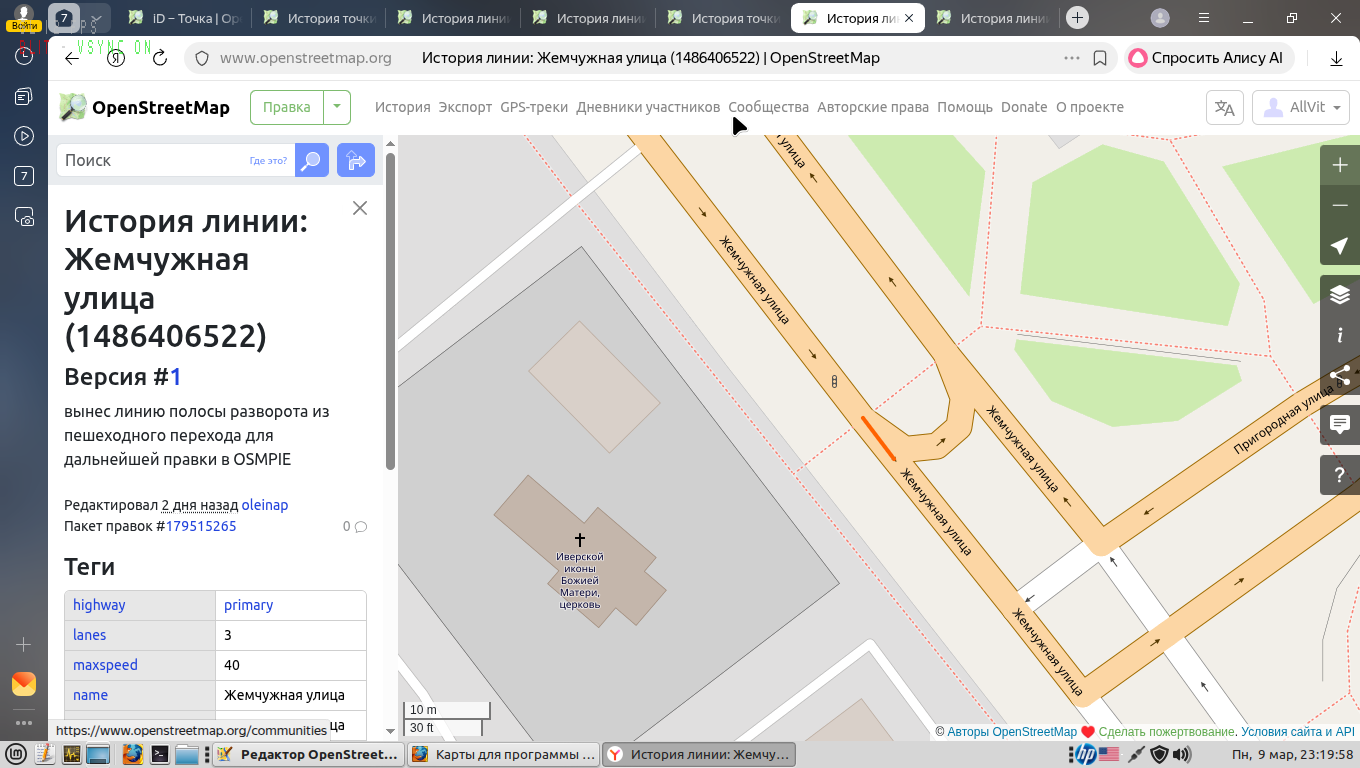Image resolution: width=1360 pixels, height=768 pixels.
Task: Open the oleinap user profile link
Action: pos(265,505)
